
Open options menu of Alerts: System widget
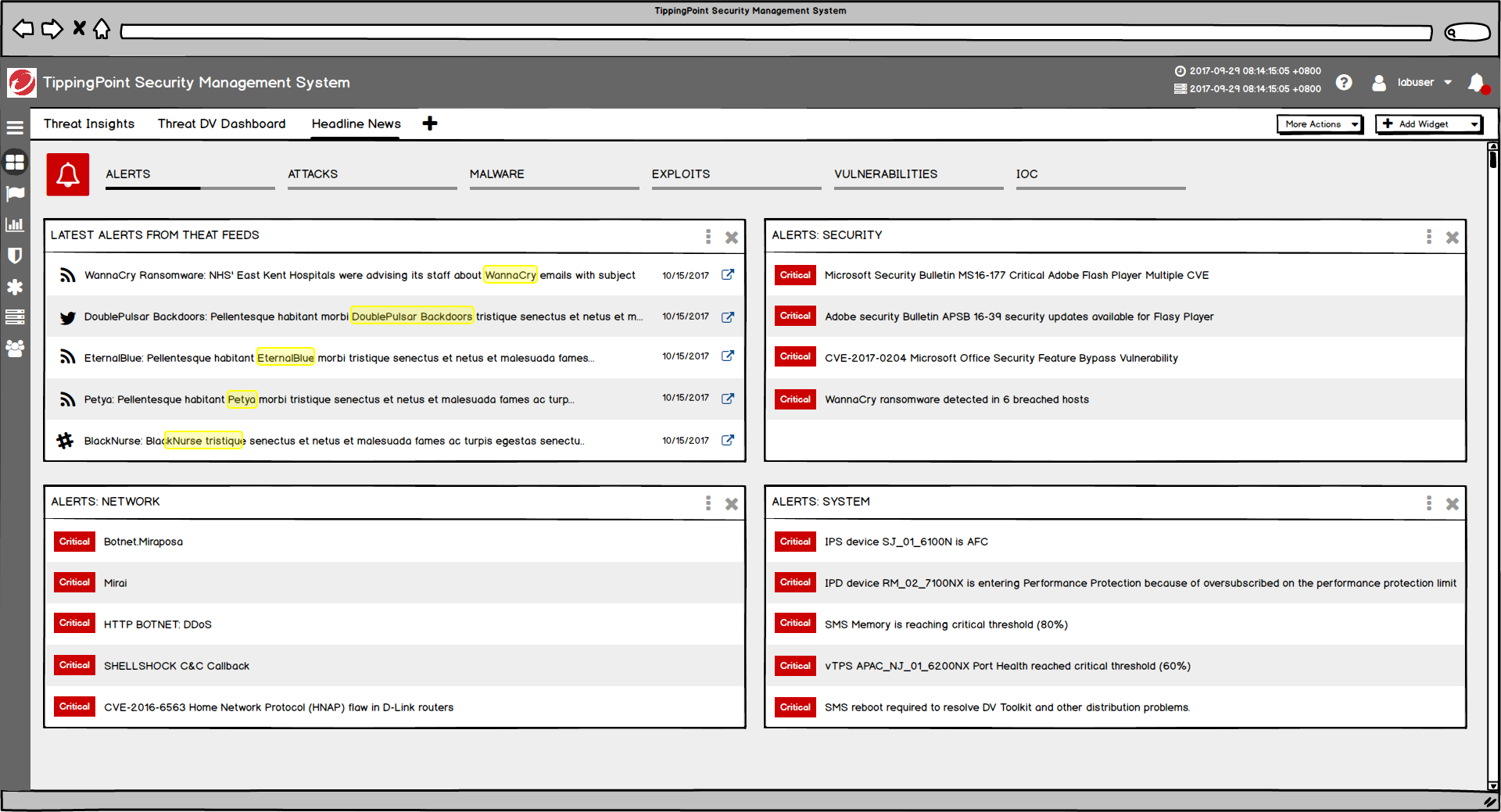pos(1429,503)
